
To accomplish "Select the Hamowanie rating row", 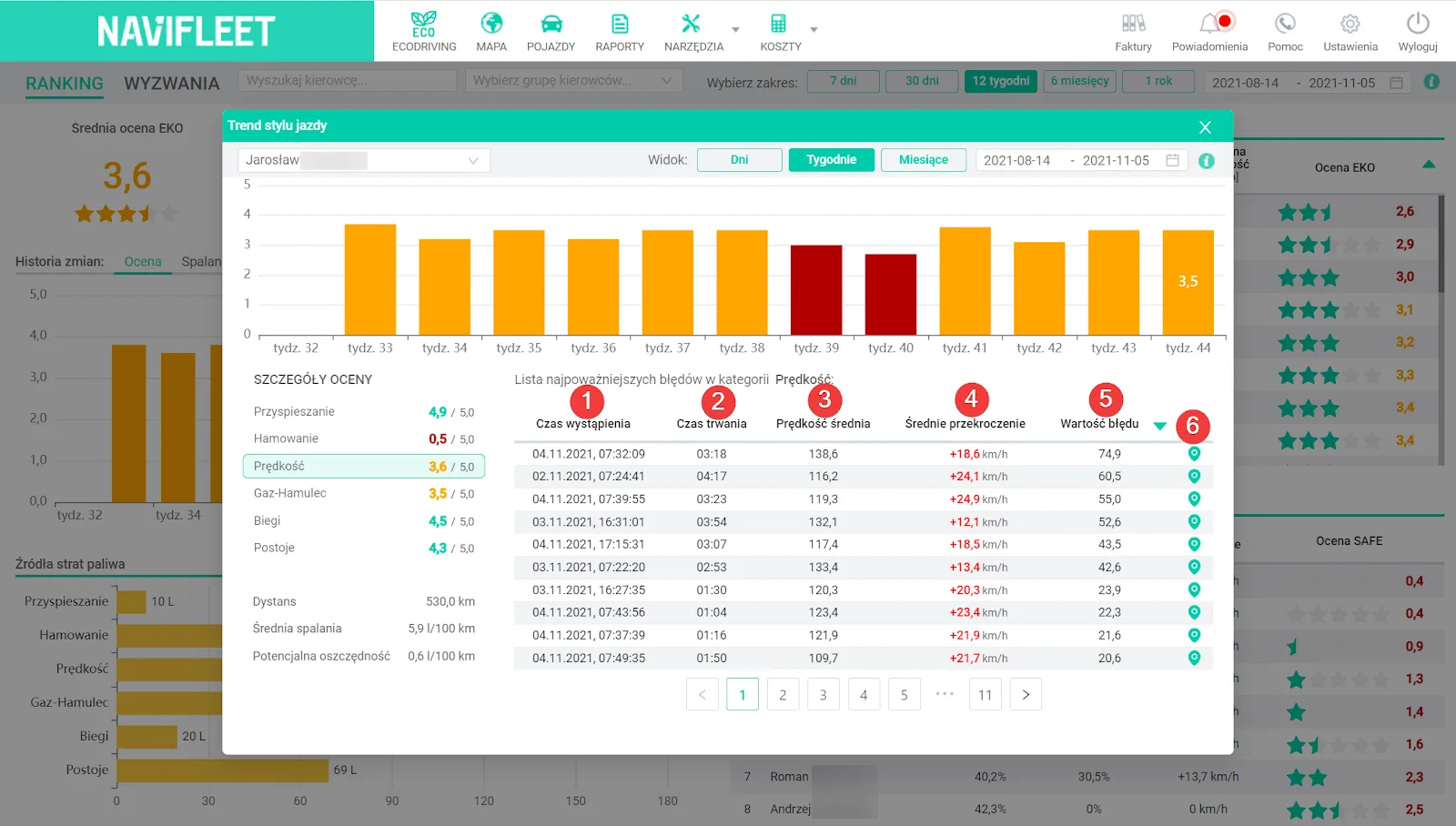I will (364, 438).
